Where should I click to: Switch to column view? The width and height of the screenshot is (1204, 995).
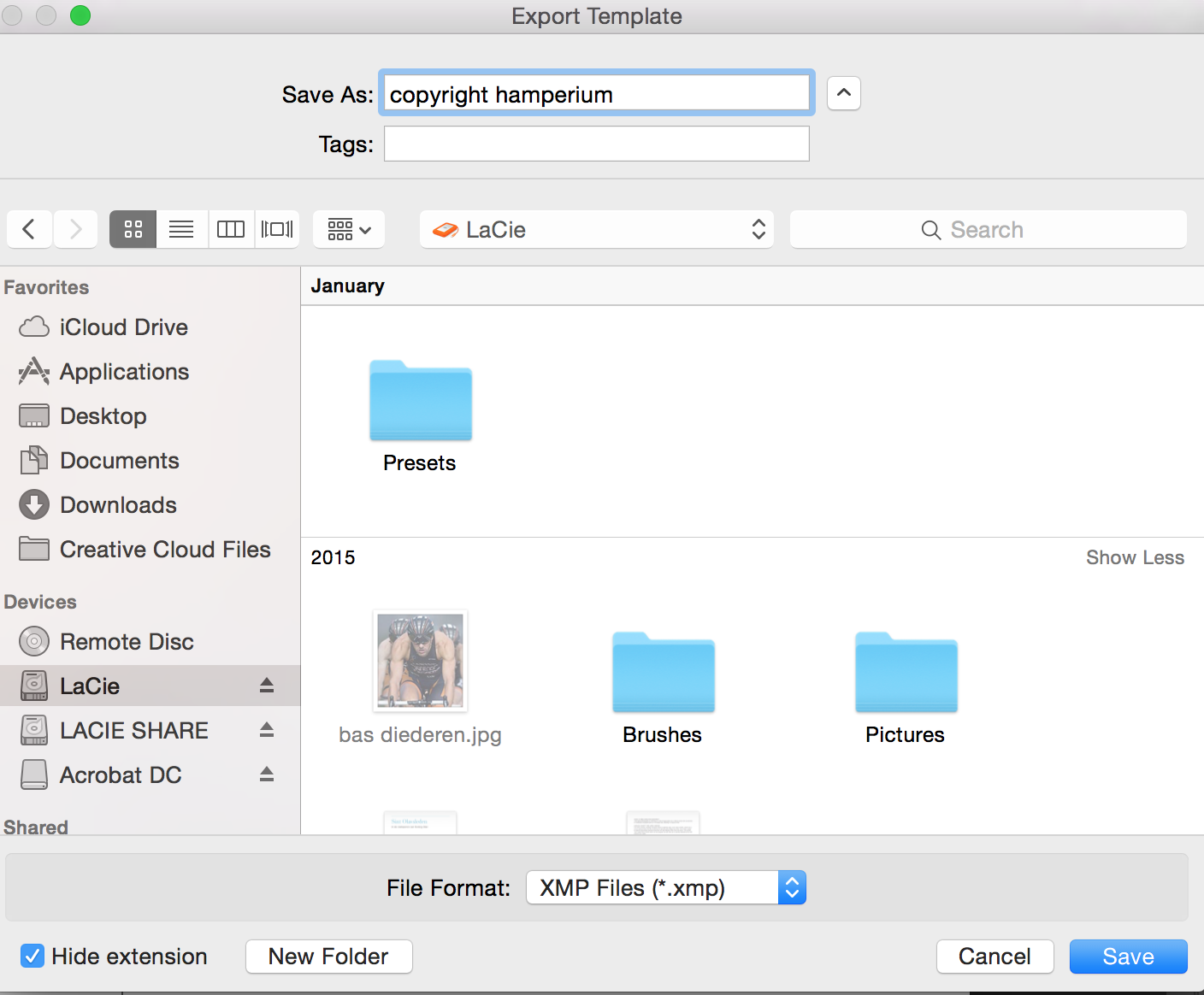[231, 229]
